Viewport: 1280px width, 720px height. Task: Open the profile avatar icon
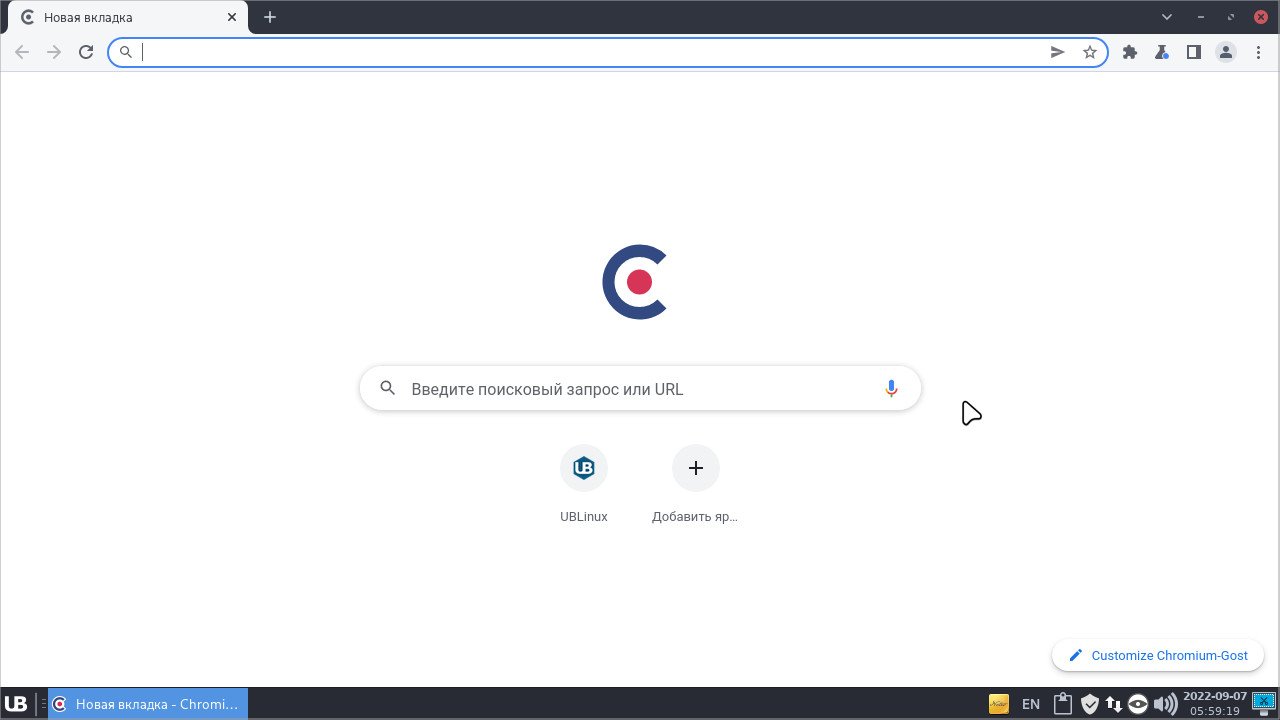pos(1225,52)
